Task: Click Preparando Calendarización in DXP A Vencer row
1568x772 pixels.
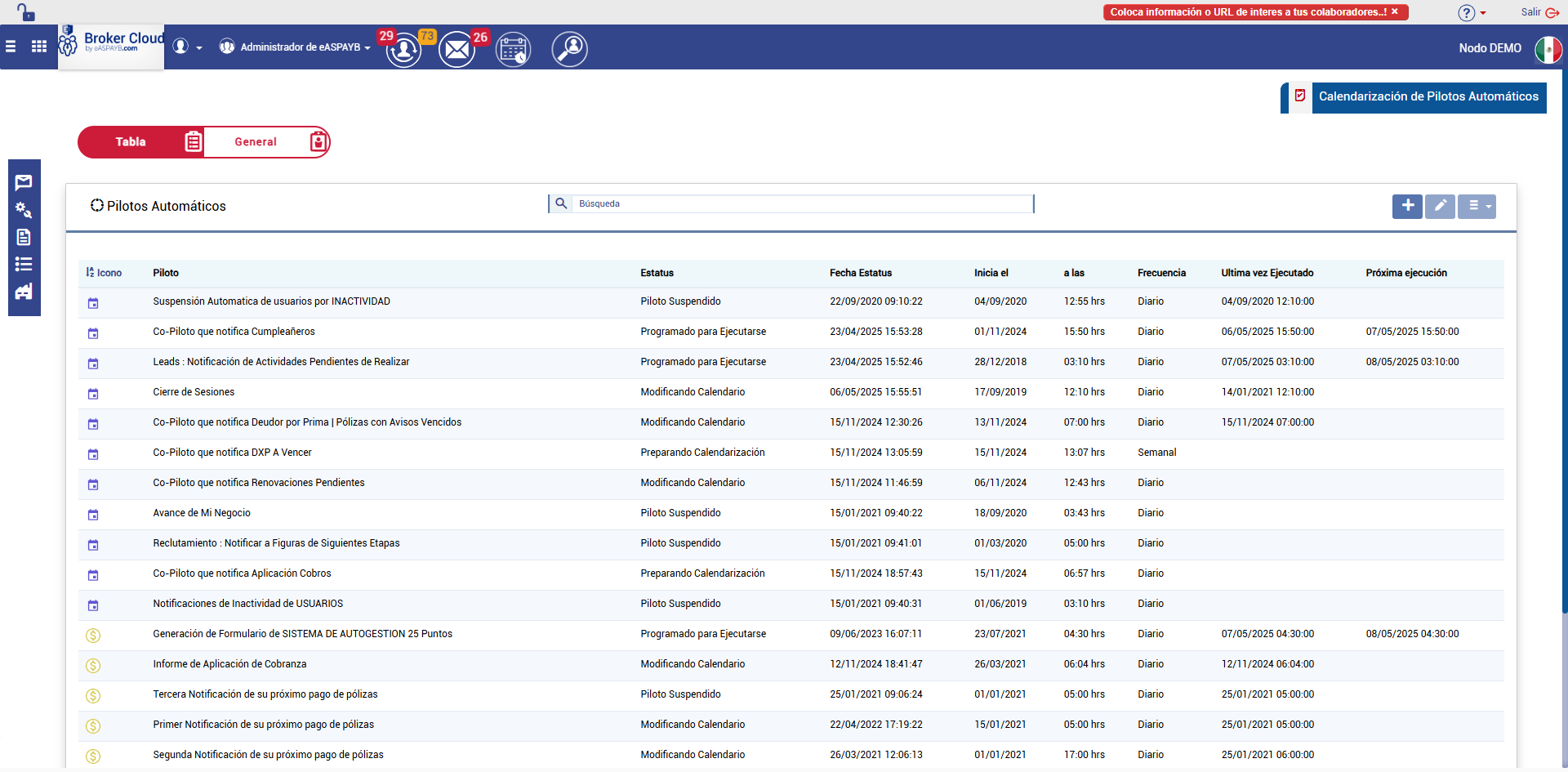Action: pos(702,453)
